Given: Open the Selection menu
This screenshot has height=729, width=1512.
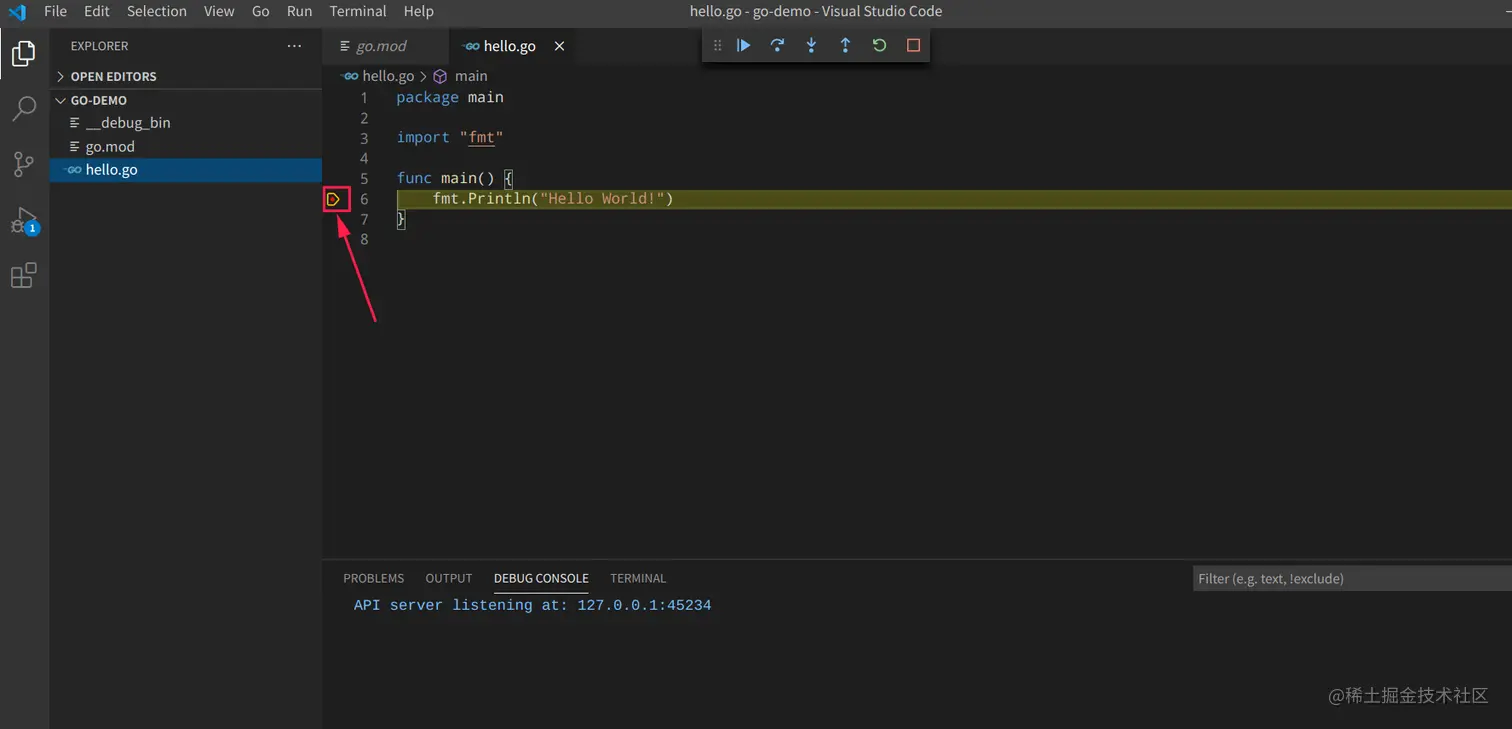Looking at the screenshot, I should [157, 11].
